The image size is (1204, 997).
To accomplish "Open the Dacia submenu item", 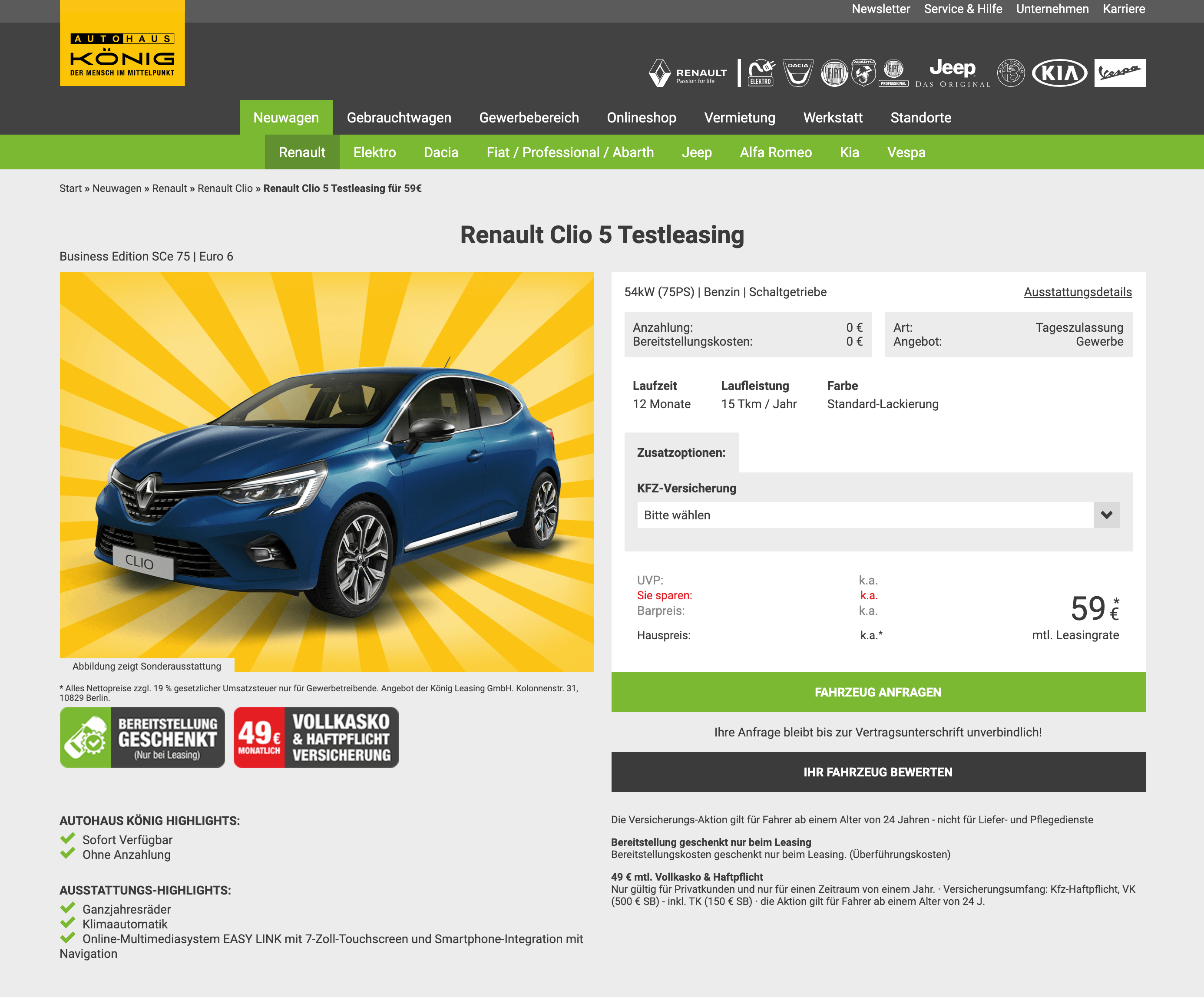I will (441, 152).
